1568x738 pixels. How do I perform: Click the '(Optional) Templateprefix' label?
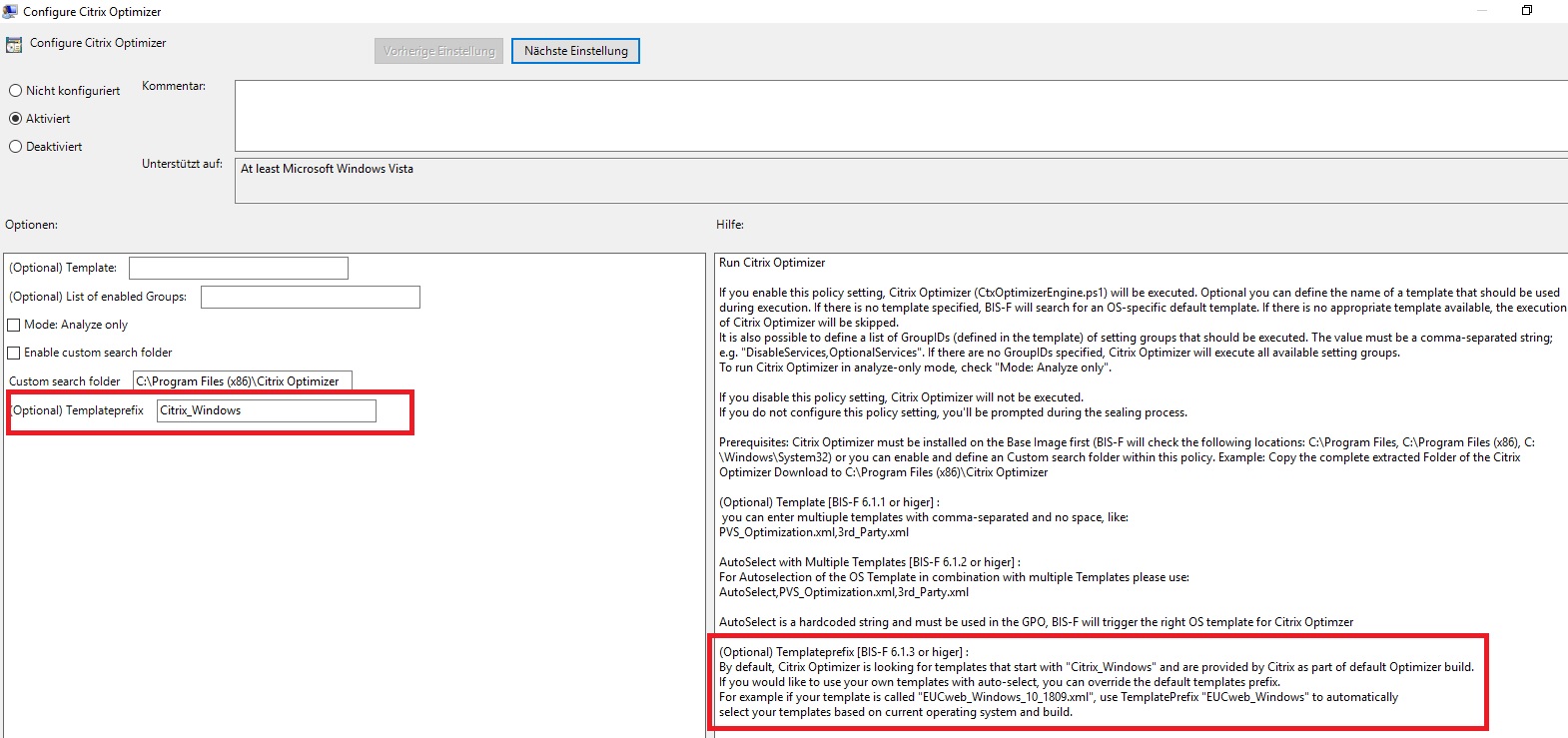(x=78, y=410)
